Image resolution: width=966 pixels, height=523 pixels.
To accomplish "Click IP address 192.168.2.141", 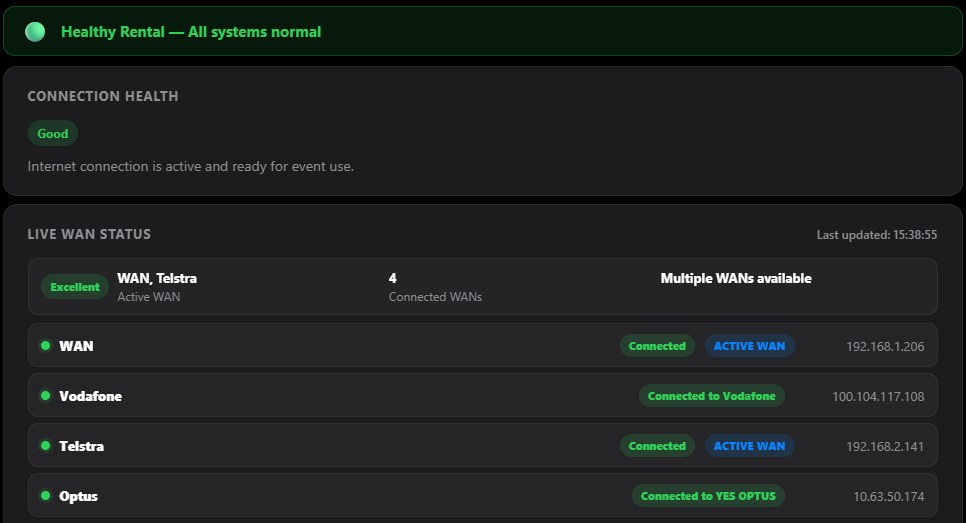I will (x=885, y=447).
